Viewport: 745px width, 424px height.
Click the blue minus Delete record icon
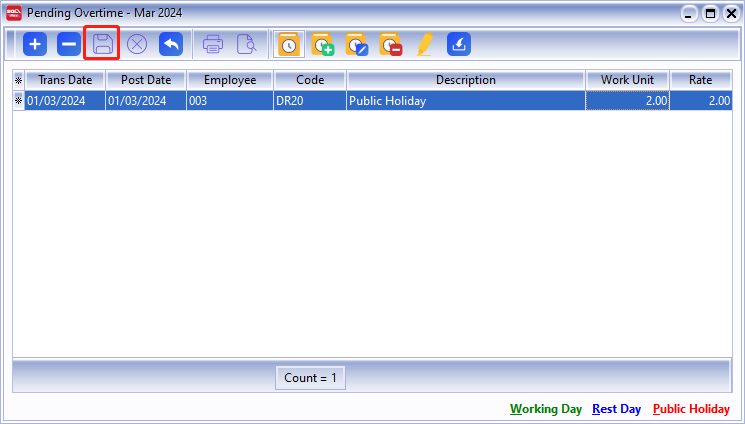point(69,44)
